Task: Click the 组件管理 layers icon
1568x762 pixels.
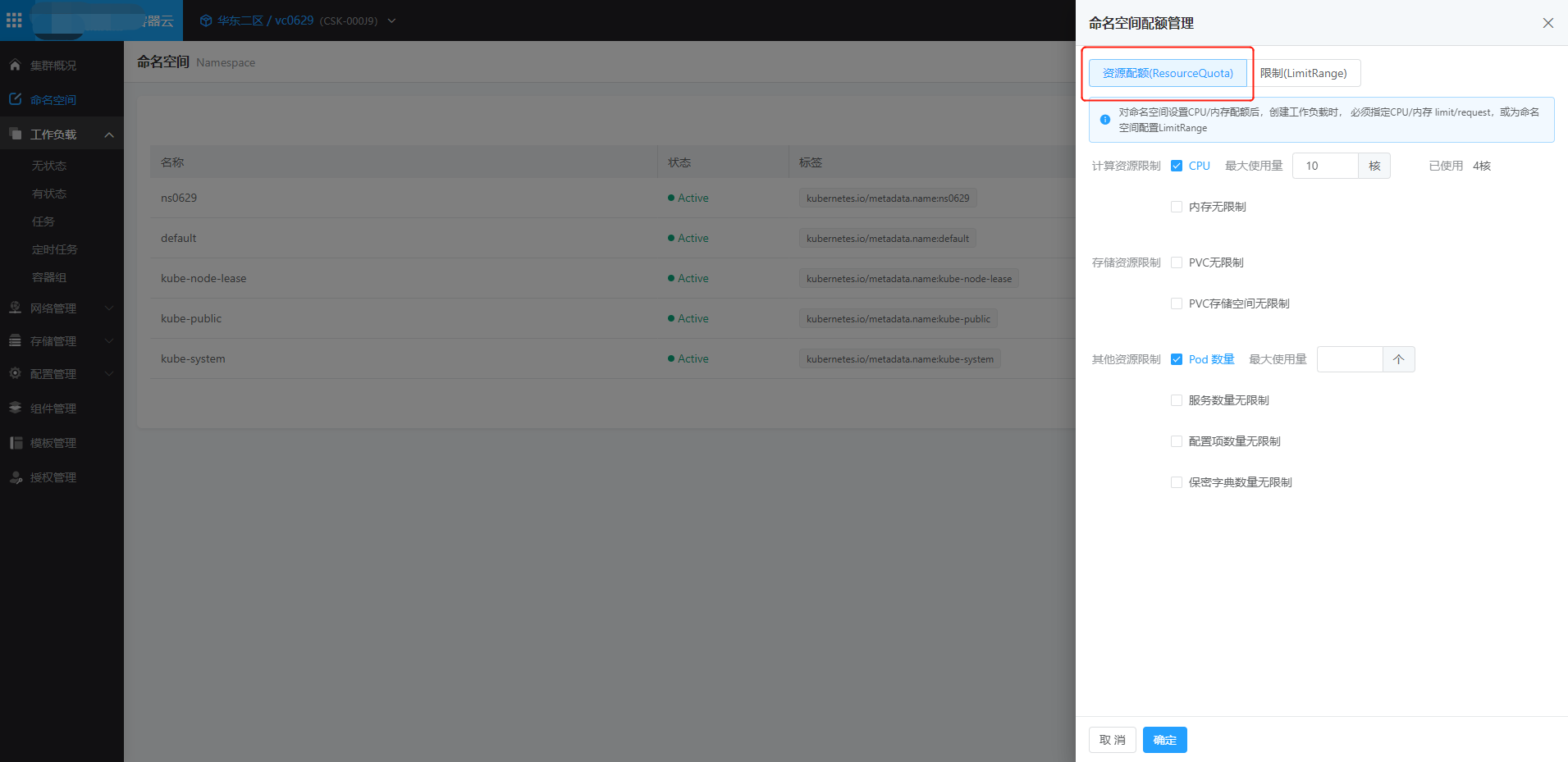Action: [15, 408]
